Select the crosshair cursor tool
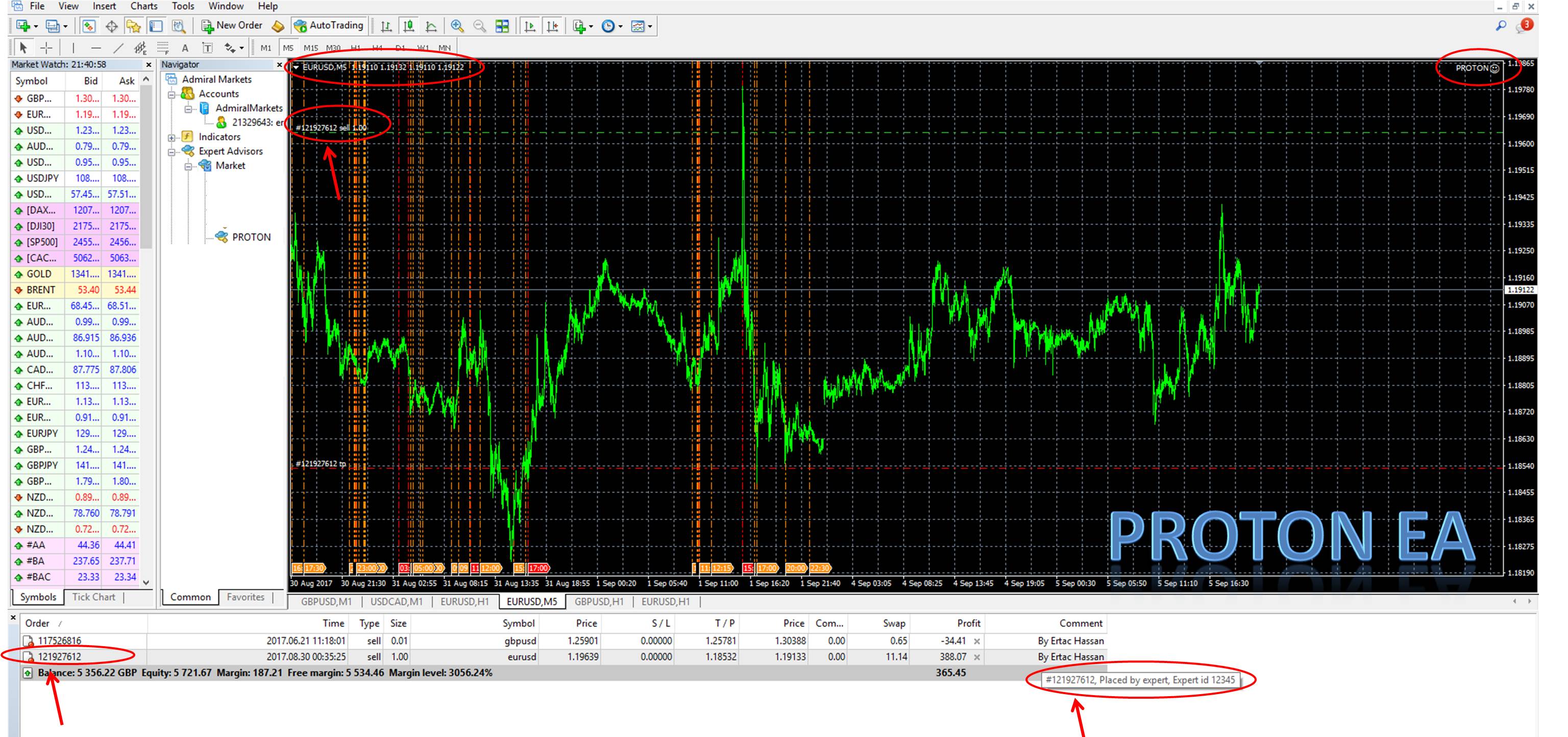This screenshot has height=737, width=1568. pos(46,47)
